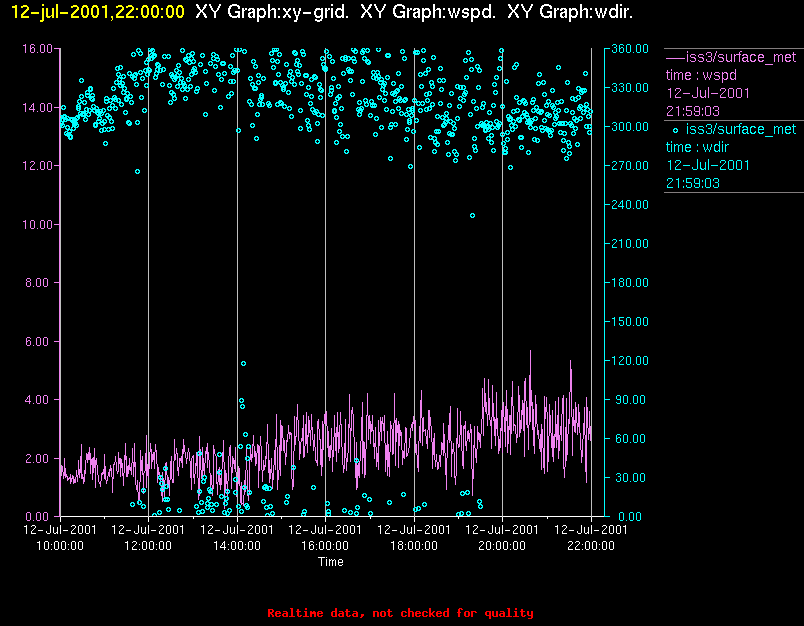The image size is (804, 626).
Task: Click the 16:00:00 x-axis tick label
Action: click(324, 546)
